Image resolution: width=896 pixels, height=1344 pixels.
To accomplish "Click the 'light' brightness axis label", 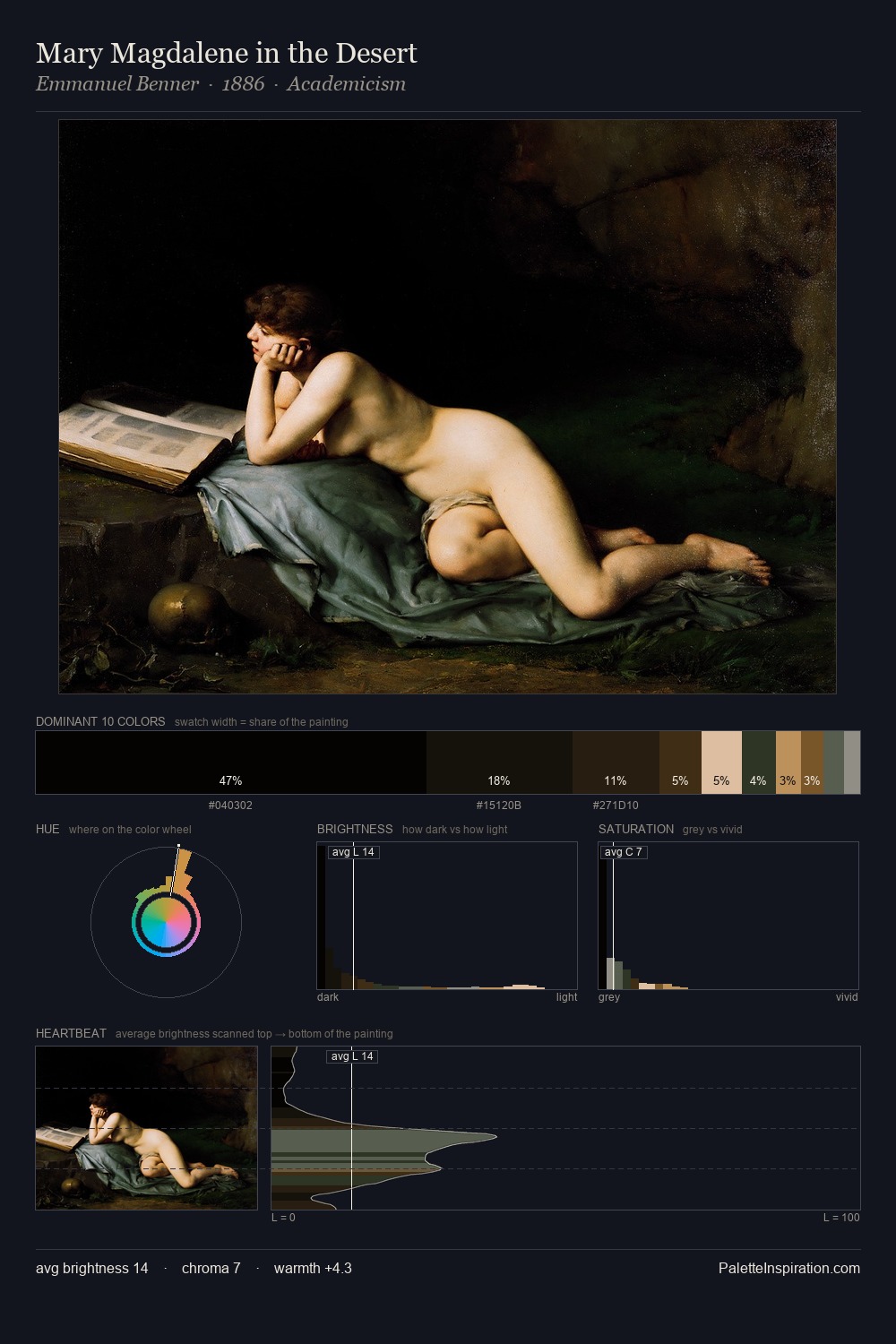I will coord(566,997).
